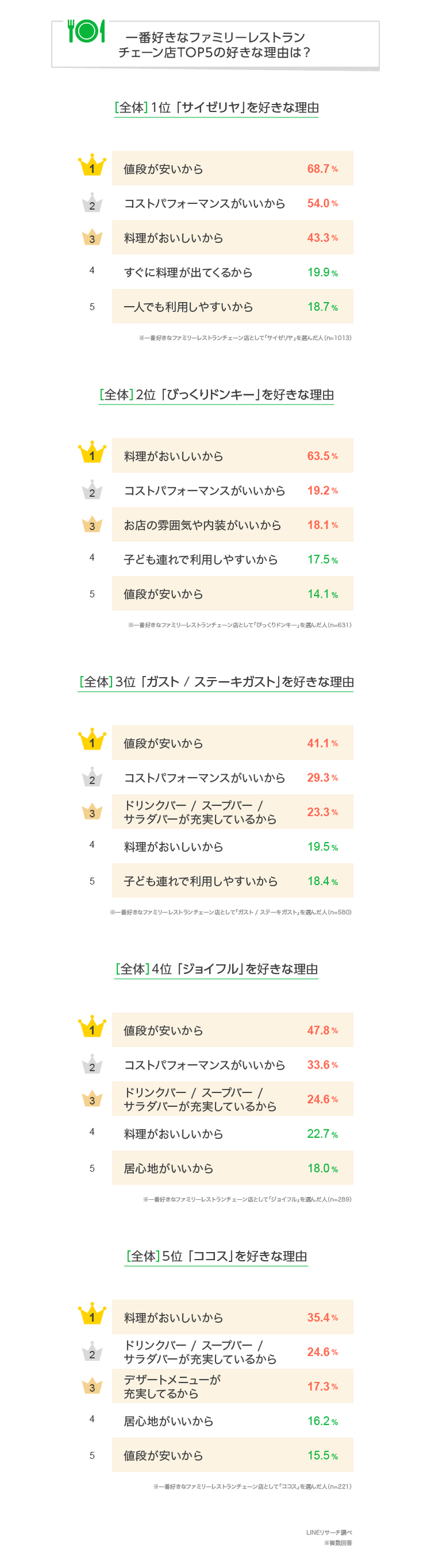The image size is (431, 1568).
Task: Click the silver rank 2 crown under サイゼリヤ
Action: (x=92, y=203)
